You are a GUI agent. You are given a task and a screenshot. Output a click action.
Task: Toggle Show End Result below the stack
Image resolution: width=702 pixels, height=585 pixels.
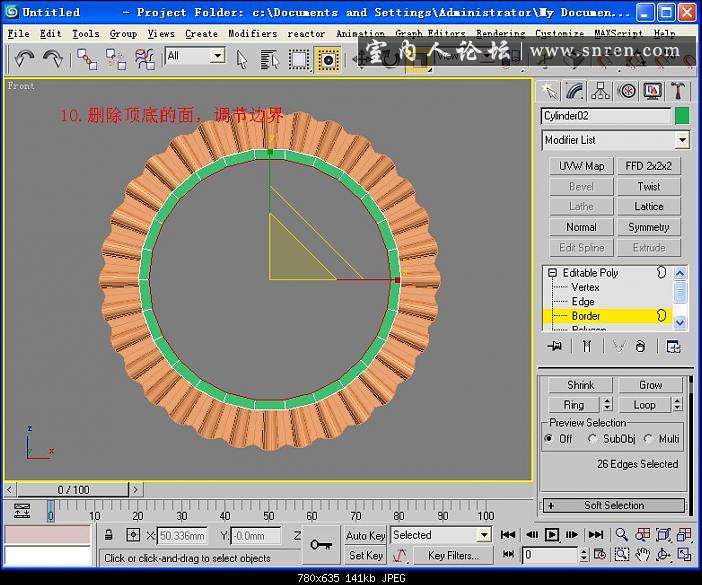[x=586, y=346]
